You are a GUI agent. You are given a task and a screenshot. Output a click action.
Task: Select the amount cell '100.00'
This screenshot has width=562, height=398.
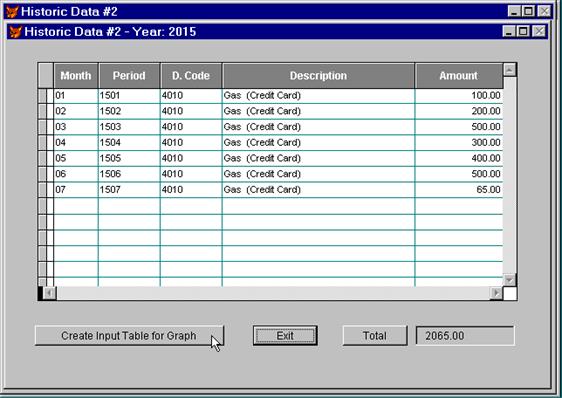(459, 96)
